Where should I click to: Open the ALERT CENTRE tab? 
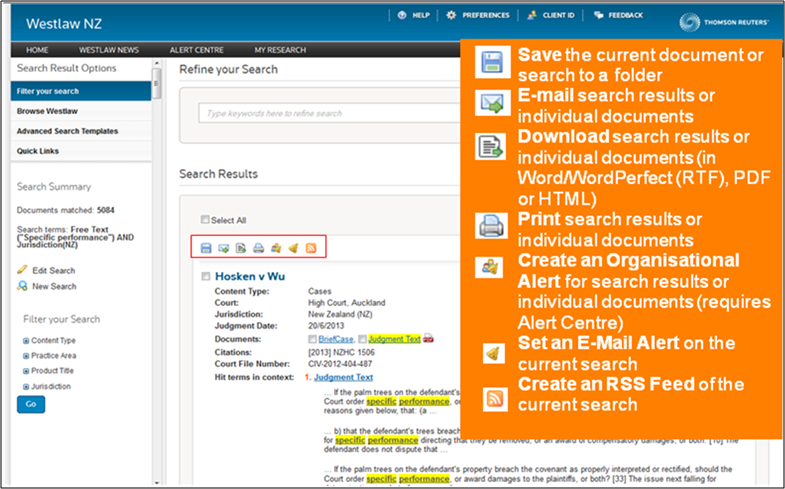coord(196,50)
